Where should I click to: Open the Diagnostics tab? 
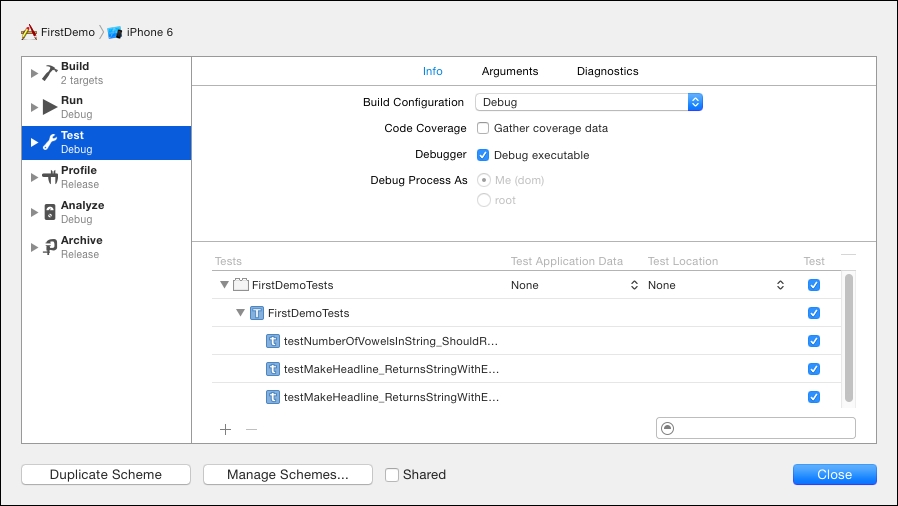tap(607, 71)
